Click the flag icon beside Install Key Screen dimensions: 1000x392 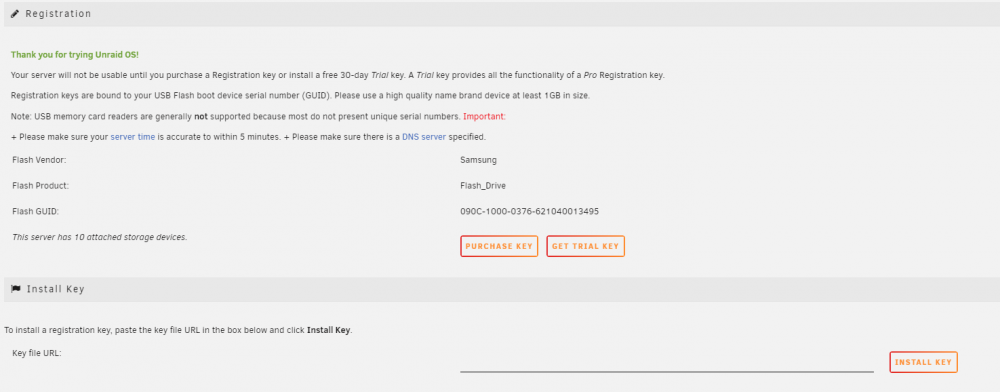16,289
